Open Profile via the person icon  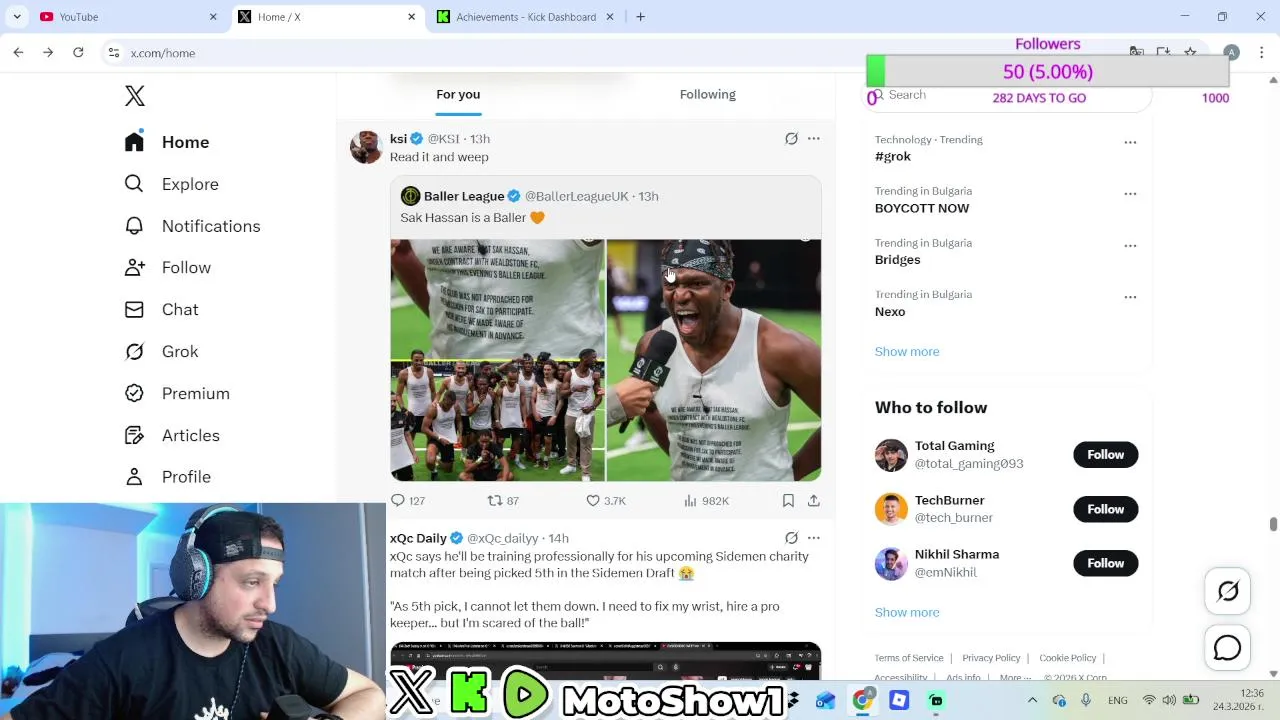coord(134,477)
